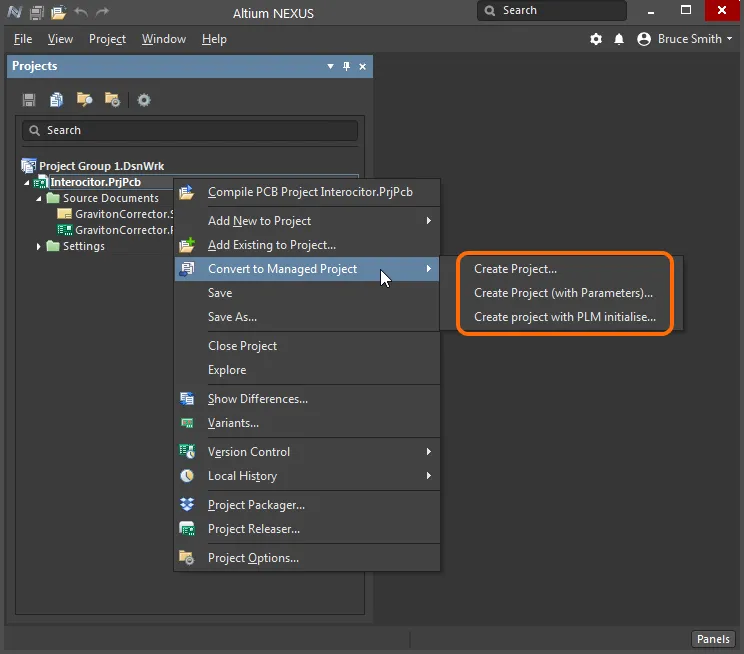Close the Projects panel
The width and height of the screenshot is (744, 654).
(x=363, y=66)
